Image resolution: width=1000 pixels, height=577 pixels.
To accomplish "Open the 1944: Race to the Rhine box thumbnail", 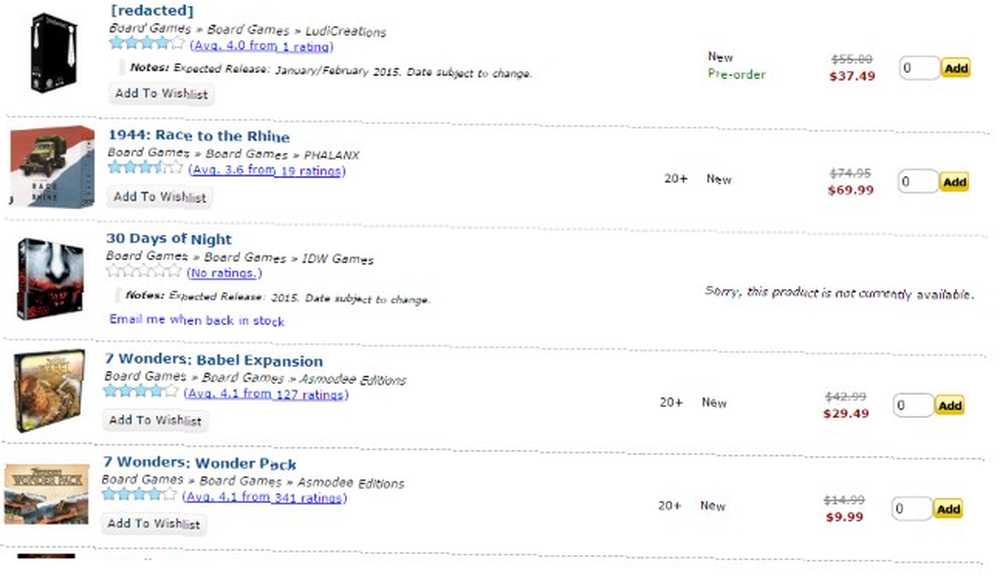I will pyautogui.click(x=52, y=166).
